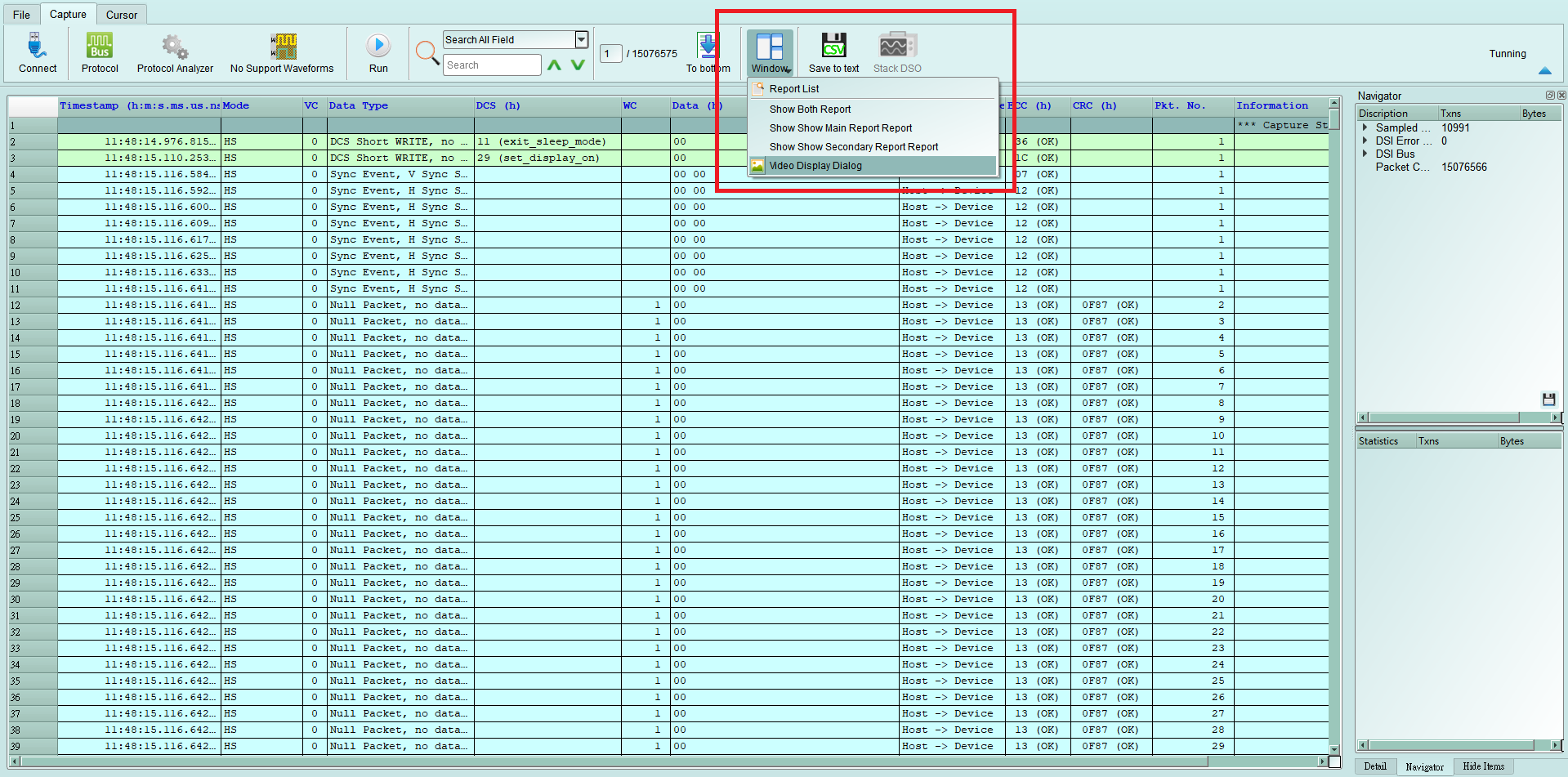This screenshot has height=777, width=1568.
Task: Click the packet number input field
Action: click(611, 54)
